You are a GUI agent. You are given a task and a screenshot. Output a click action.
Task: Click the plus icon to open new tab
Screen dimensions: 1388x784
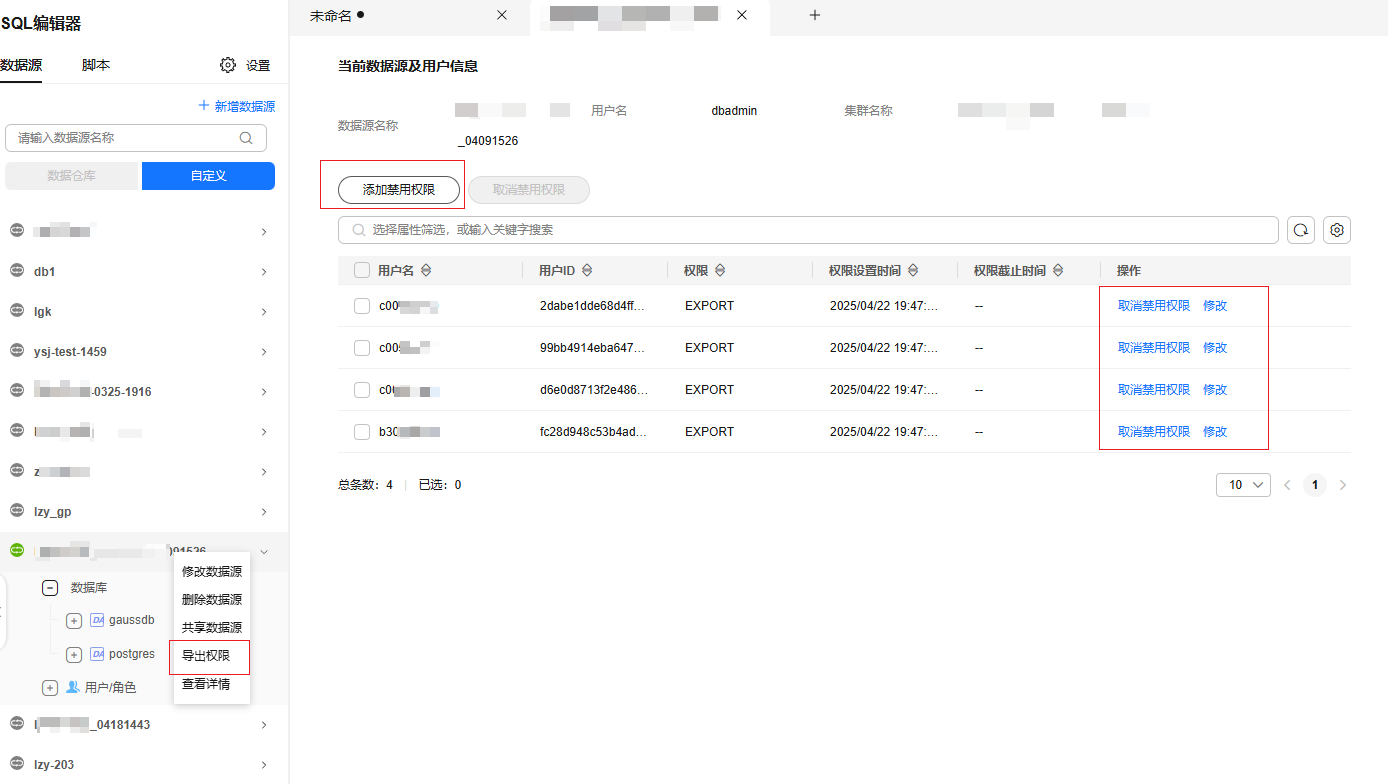tap(814, 15)
